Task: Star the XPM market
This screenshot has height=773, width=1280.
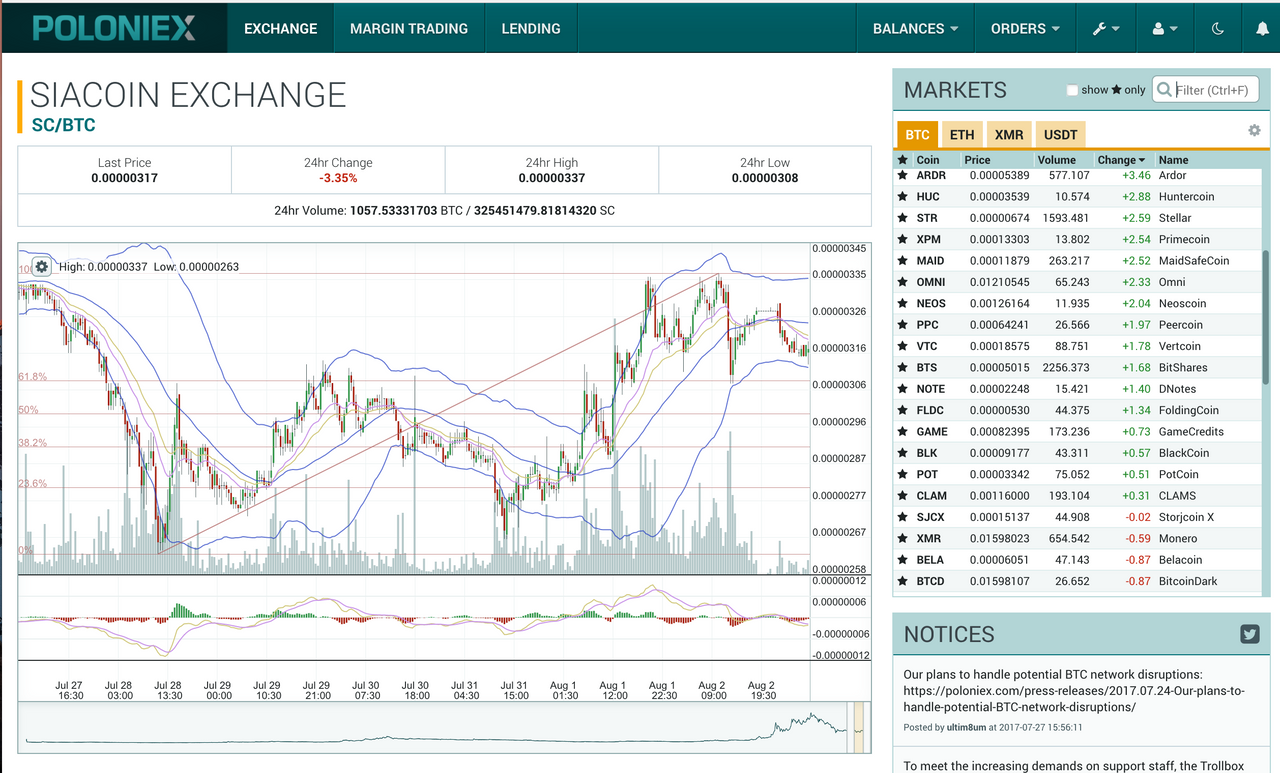Action: tap(903, 240)
